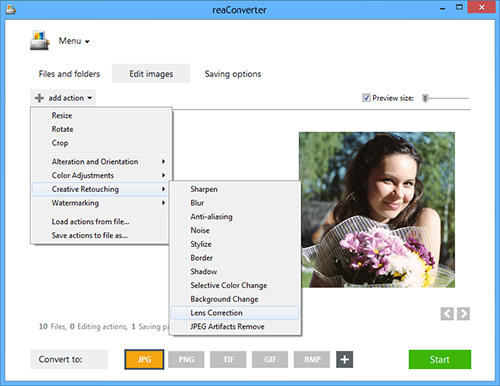
Task: Select JPEG Artifacts Remove option
Action: (235, 326)
